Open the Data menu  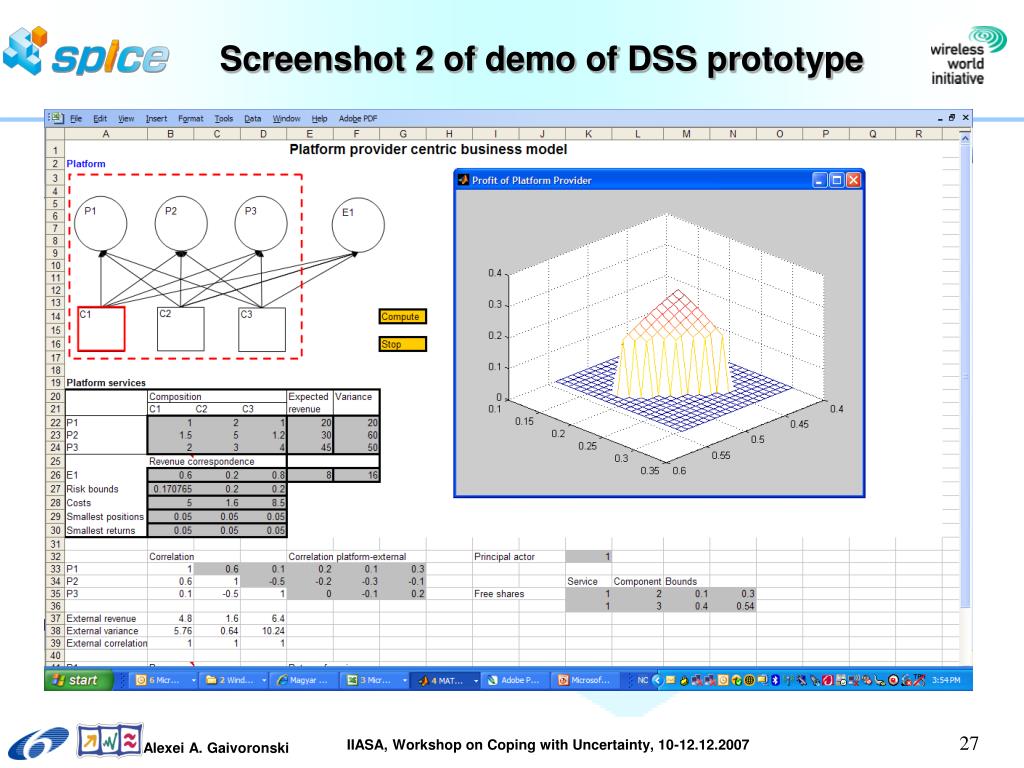pyautogui.click(x=253, y=118)
